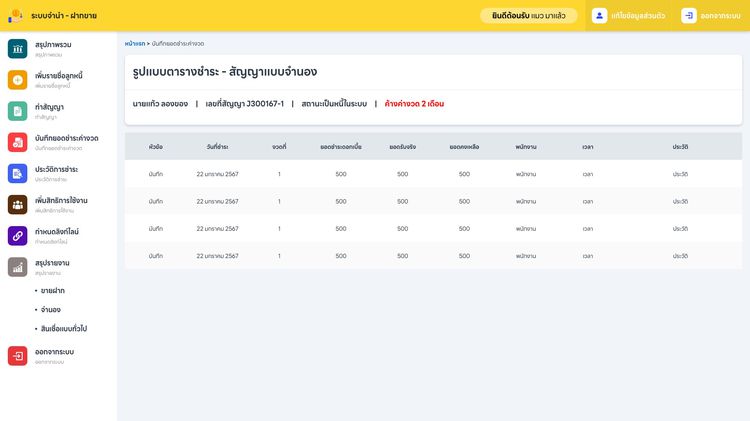Click the purple กำหนดลิงก์ไลน์ link icon
Viewport: 750px width, 421px height.
click(17, 235)
